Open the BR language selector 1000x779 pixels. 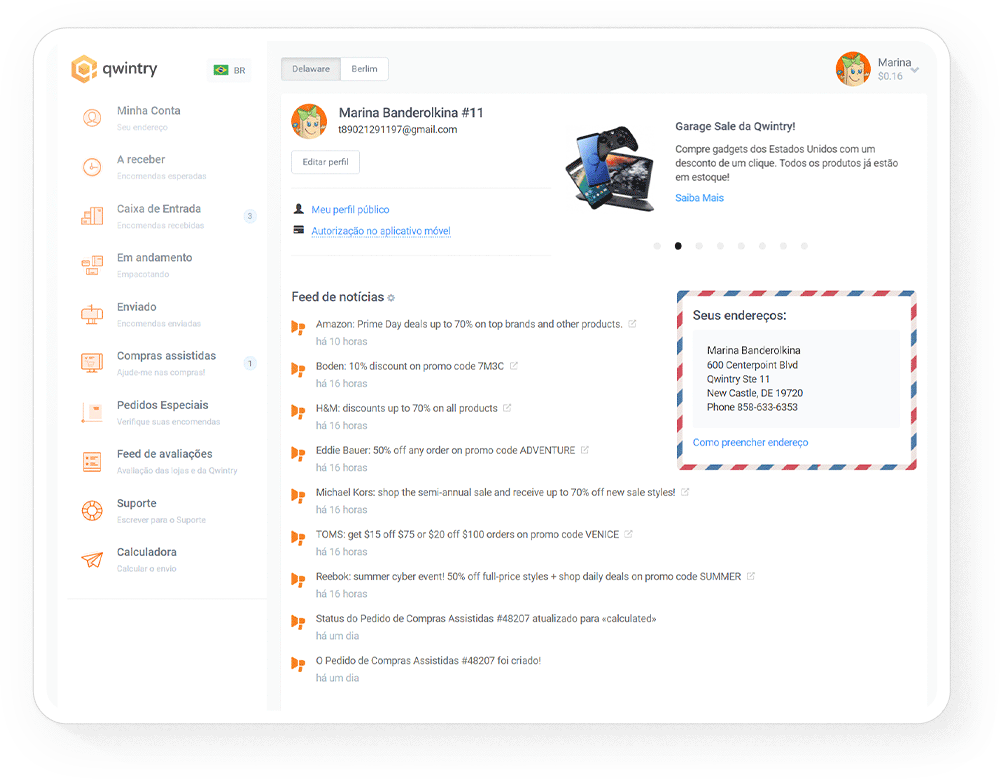click(229, 70)
